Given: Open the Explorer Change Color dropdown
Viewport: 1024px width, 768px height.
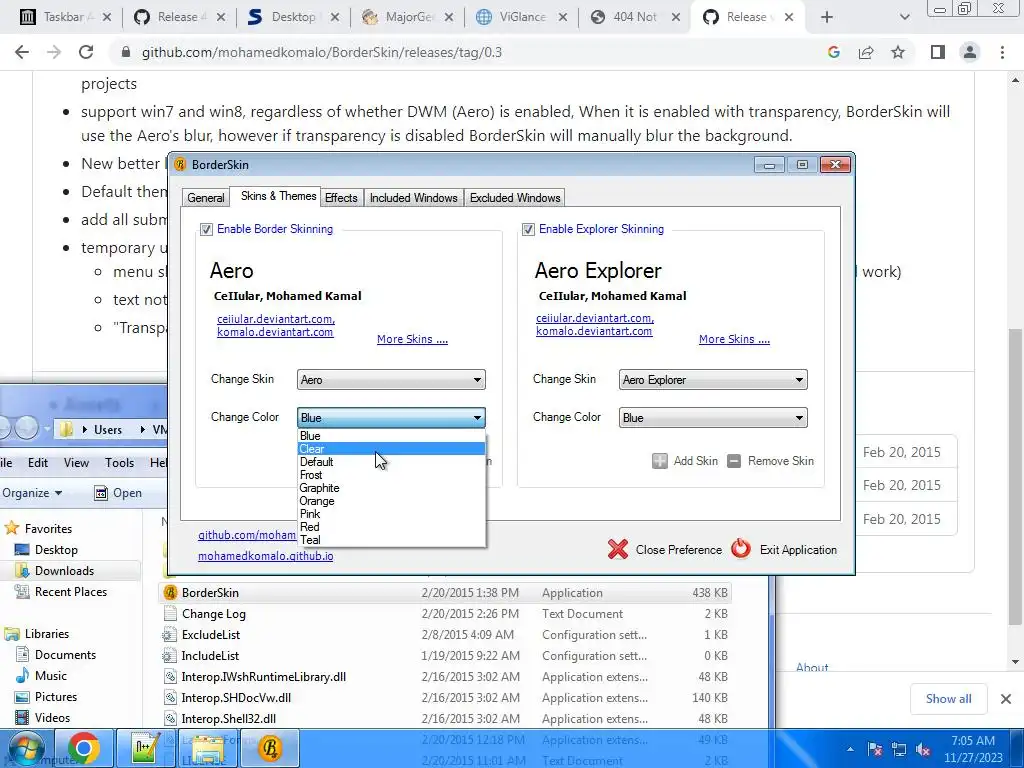Looking at the screenshot, I should point(713,417).
